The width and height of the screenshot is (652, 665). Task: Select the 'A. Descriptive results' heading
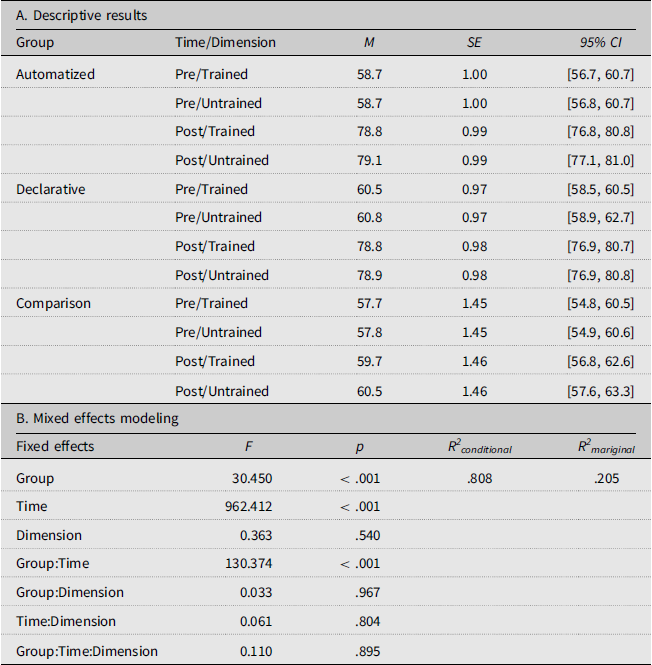81,16
